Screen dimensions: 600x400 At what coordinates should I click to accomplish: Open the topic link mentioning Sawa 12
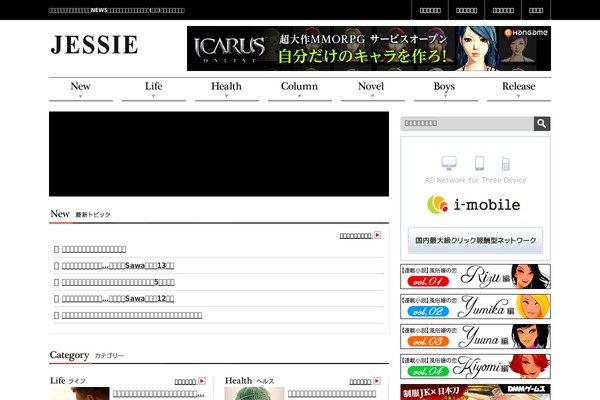(x=118, y=299)
